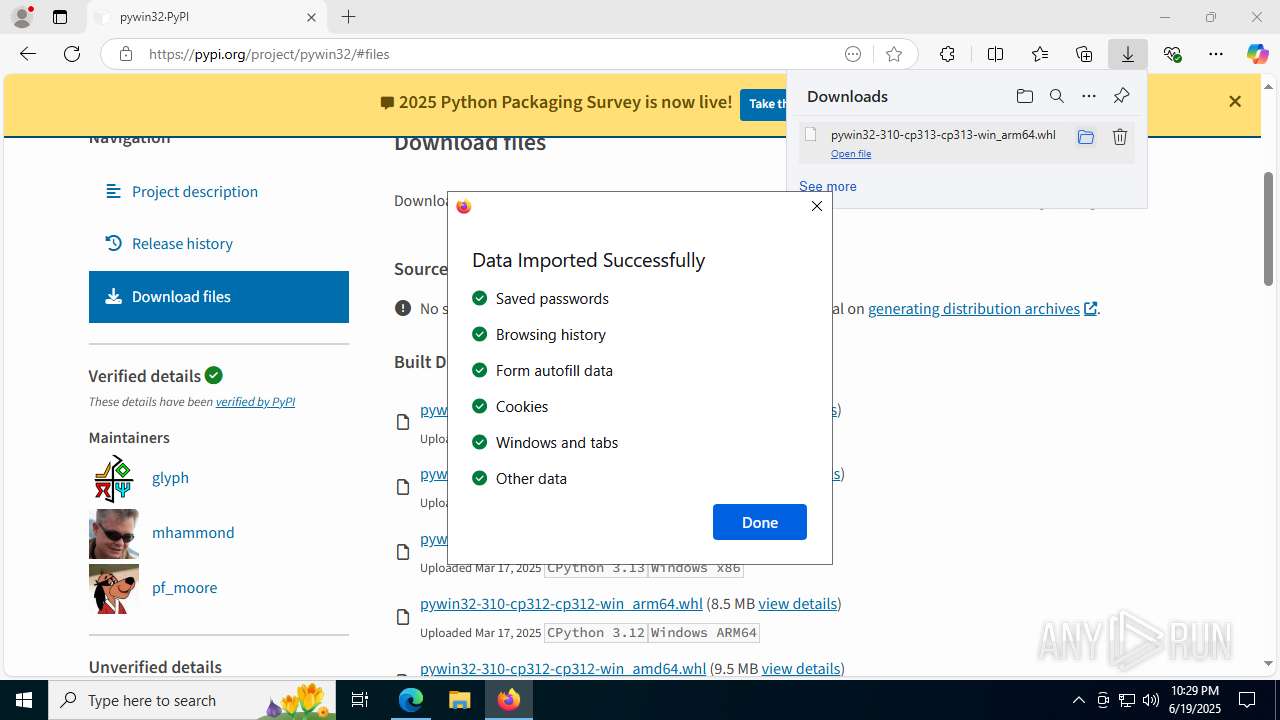Viewport: 1280px width, 720px height.
Task: Refresh the pypi.org page
Action: click(72, 54)
